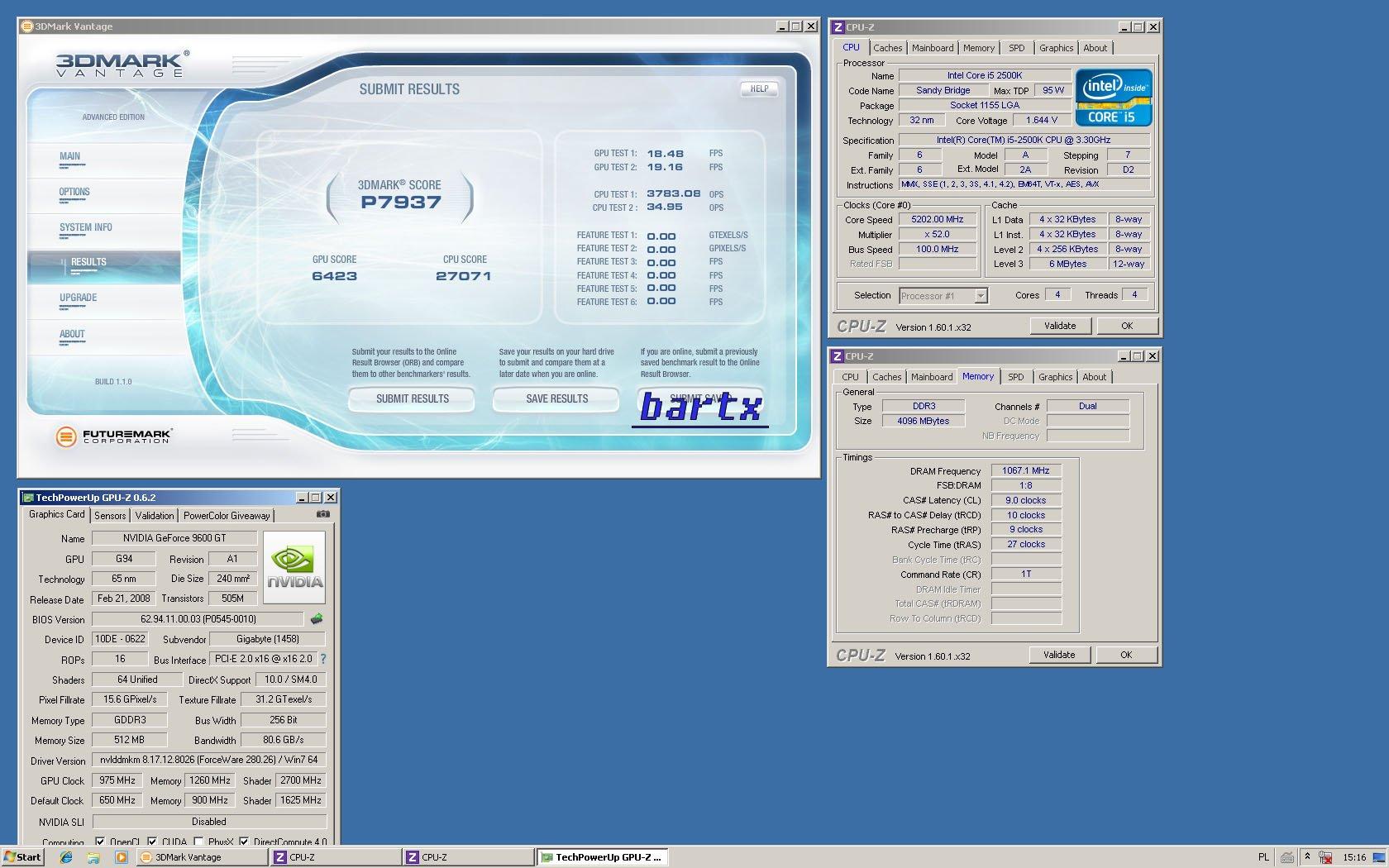The width and height of the screenshot is (1389, 868).
Task: Click the keyboard language bar icon
Action: click(x=1287, y=857)
